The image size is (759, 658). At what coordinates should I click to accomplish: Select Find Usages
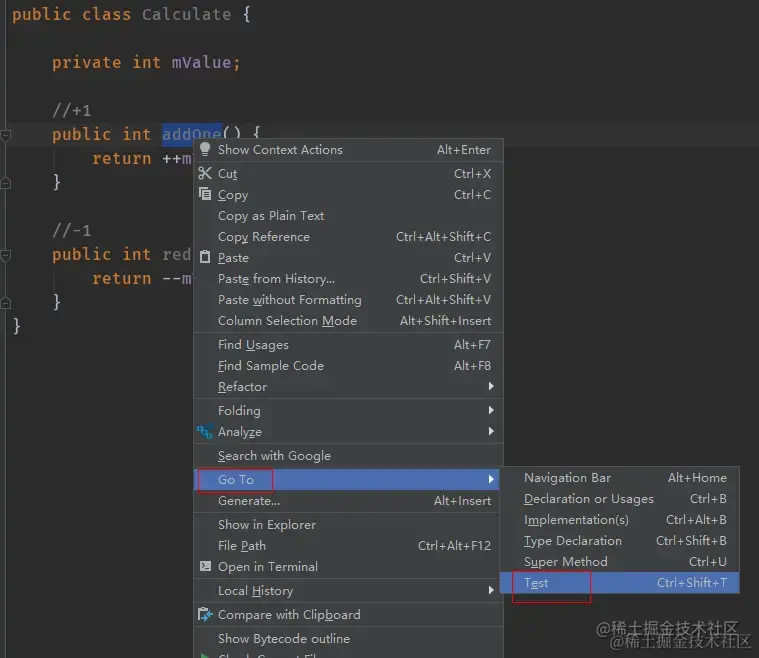(x=349, y=344)
